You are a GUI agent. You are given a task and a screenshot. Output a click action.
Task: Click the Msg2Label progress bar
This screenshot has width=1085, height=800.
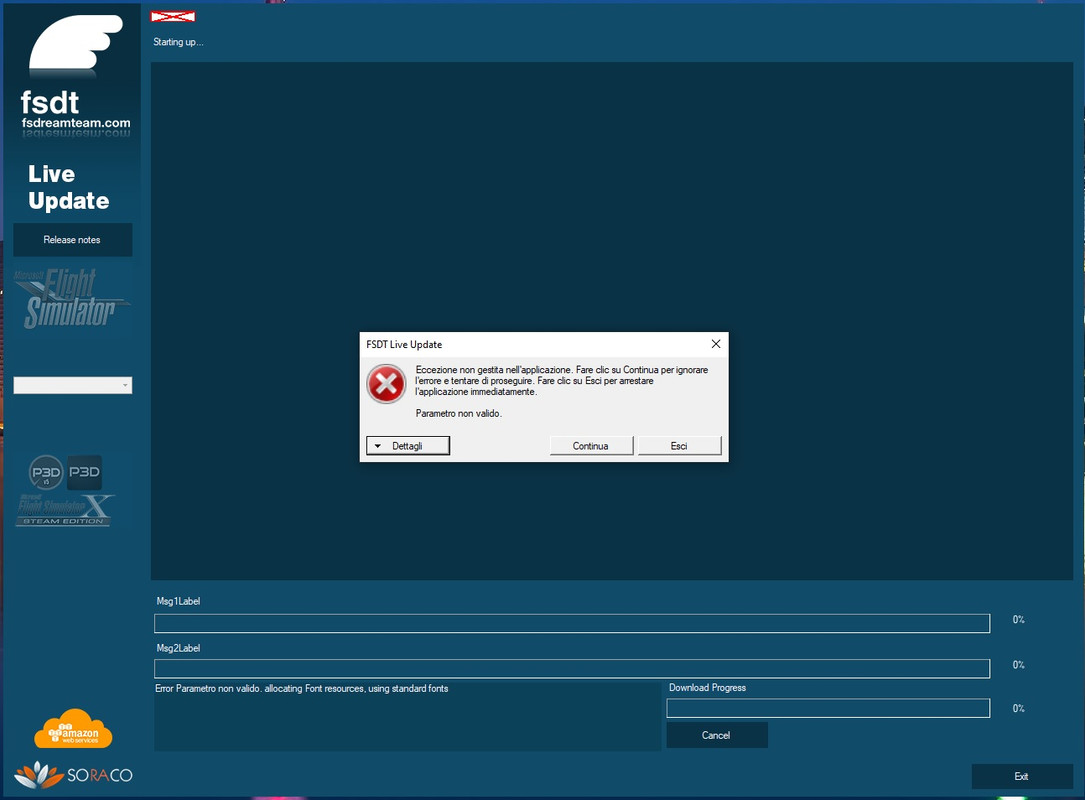(x=572, y=669)
